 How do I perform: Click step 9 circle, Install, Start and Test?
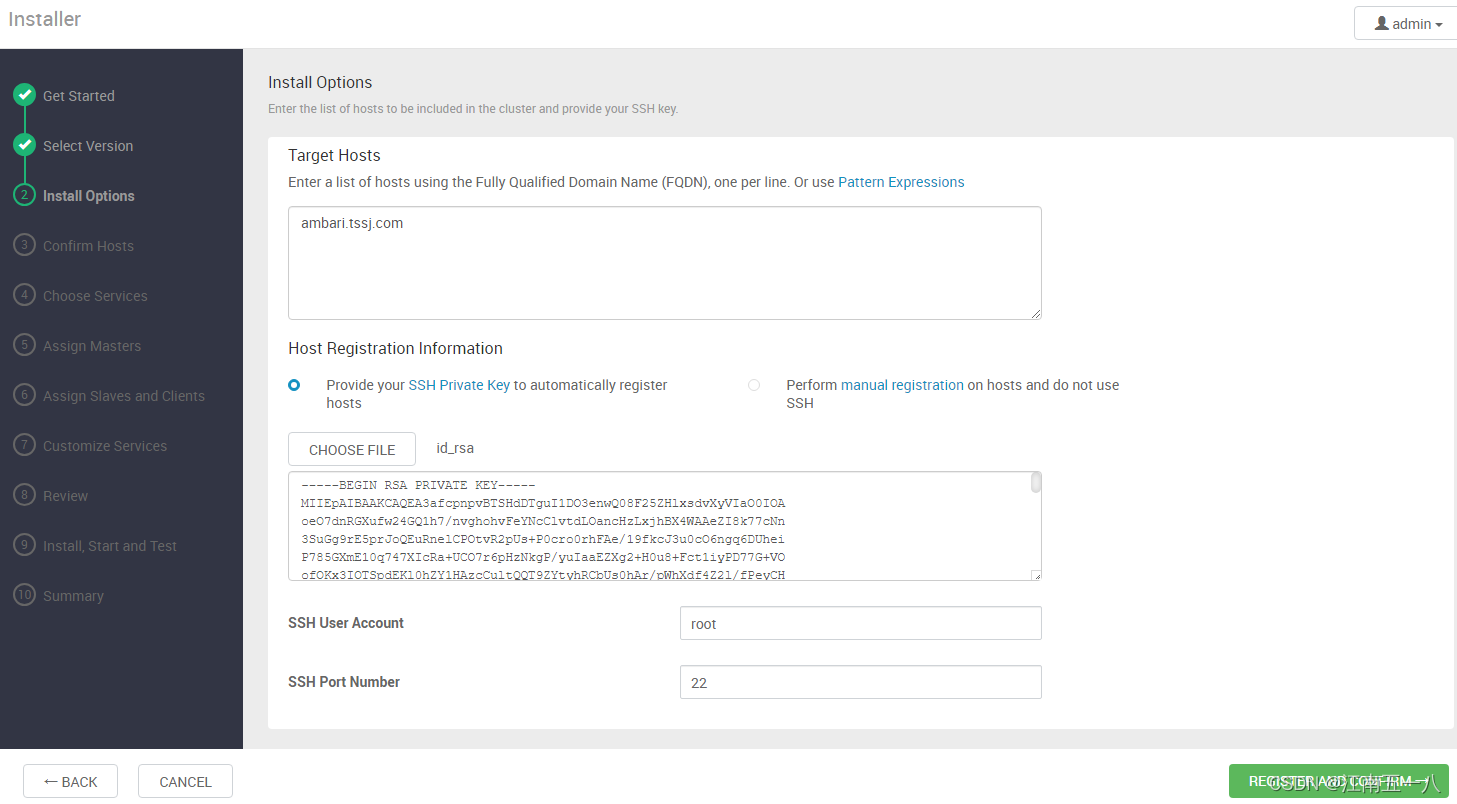(x=24, y=545)
